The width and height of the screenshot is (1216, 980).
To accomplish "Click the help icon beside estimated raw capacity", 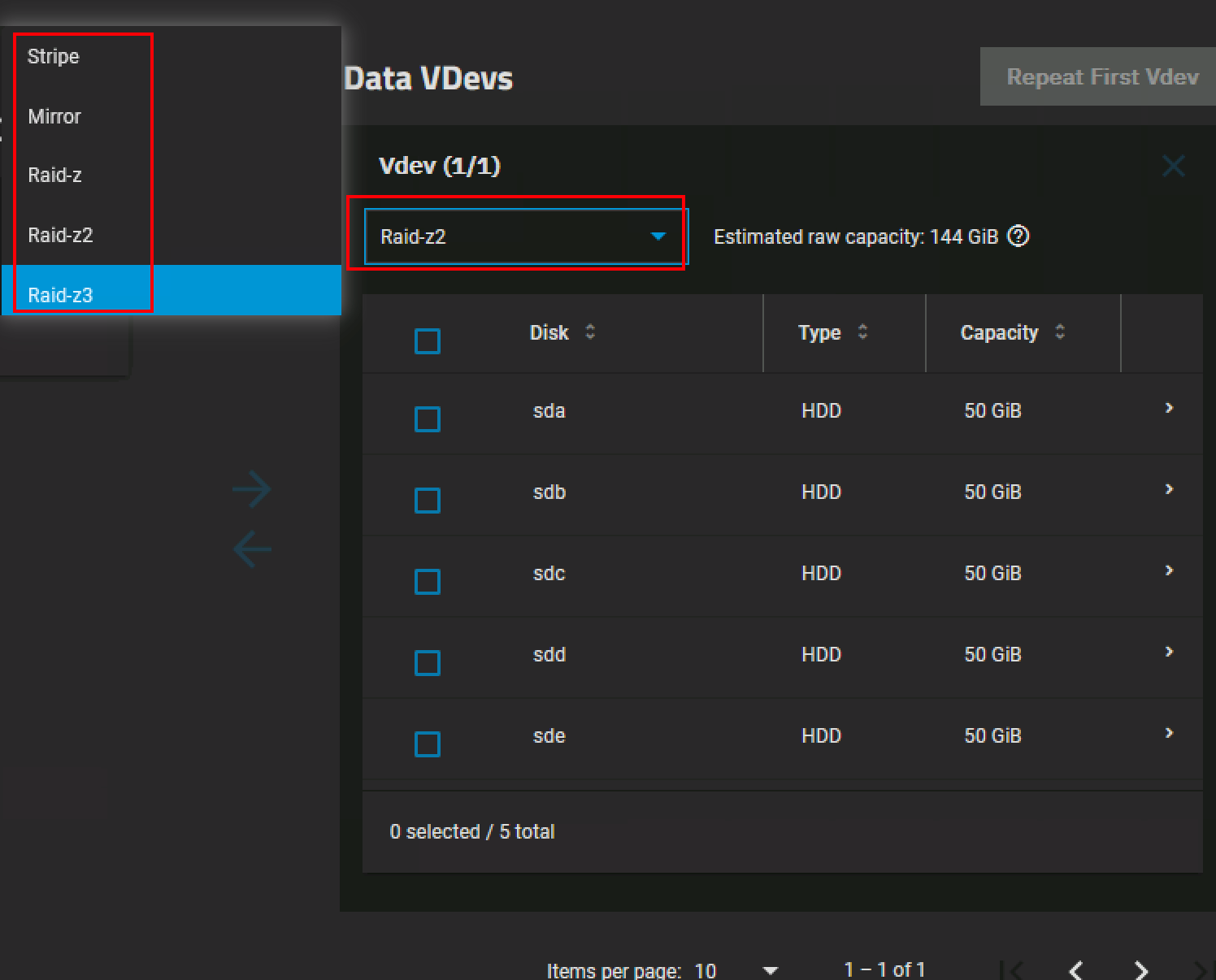I will [x=1018, y=236].
